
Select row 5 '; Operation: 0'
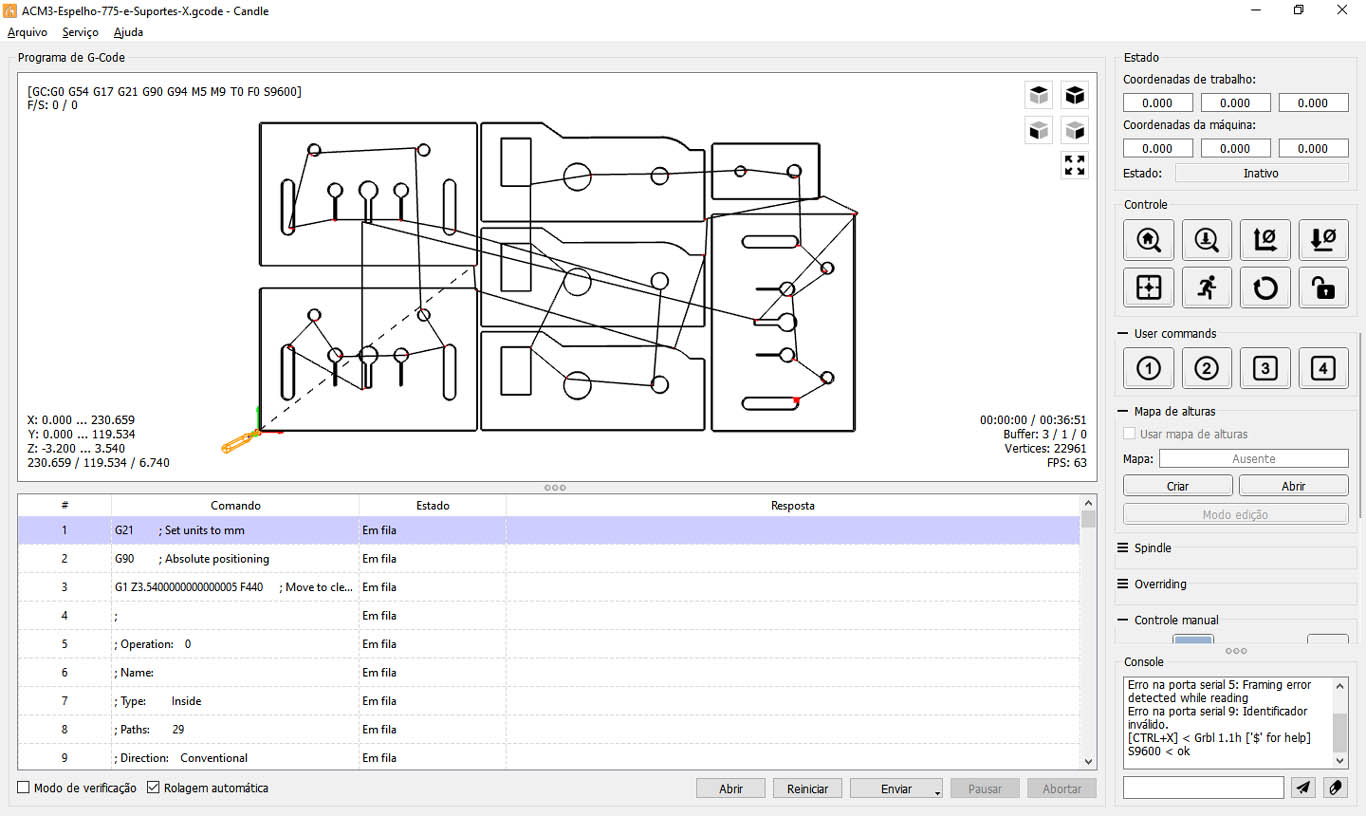tap(549, 644)
